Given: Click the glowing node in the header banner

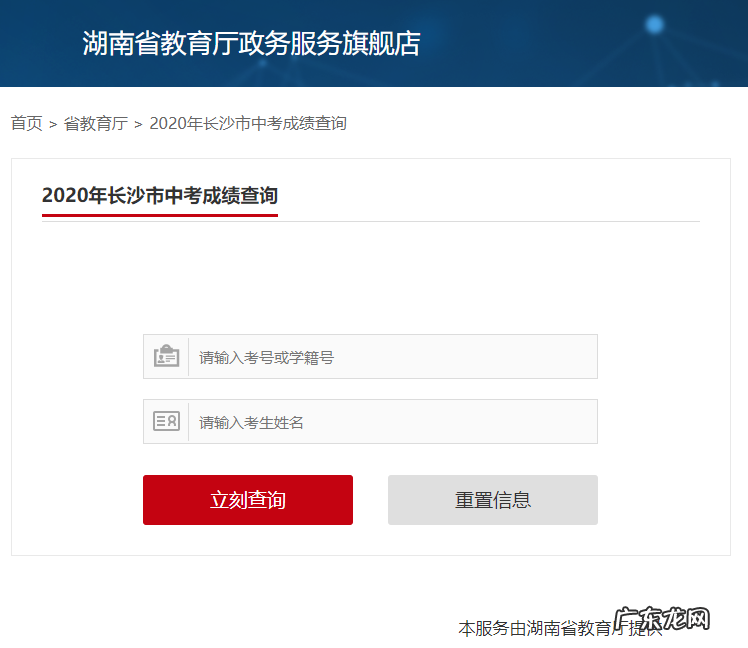Looking at the screenshot, I should point(655,24).
